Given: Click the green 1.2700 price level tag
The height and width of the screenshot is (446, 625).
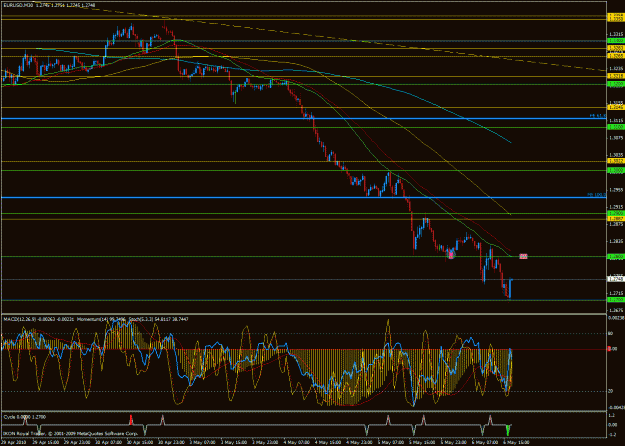Looking at the screenshot, I should (x=616, y=299).
